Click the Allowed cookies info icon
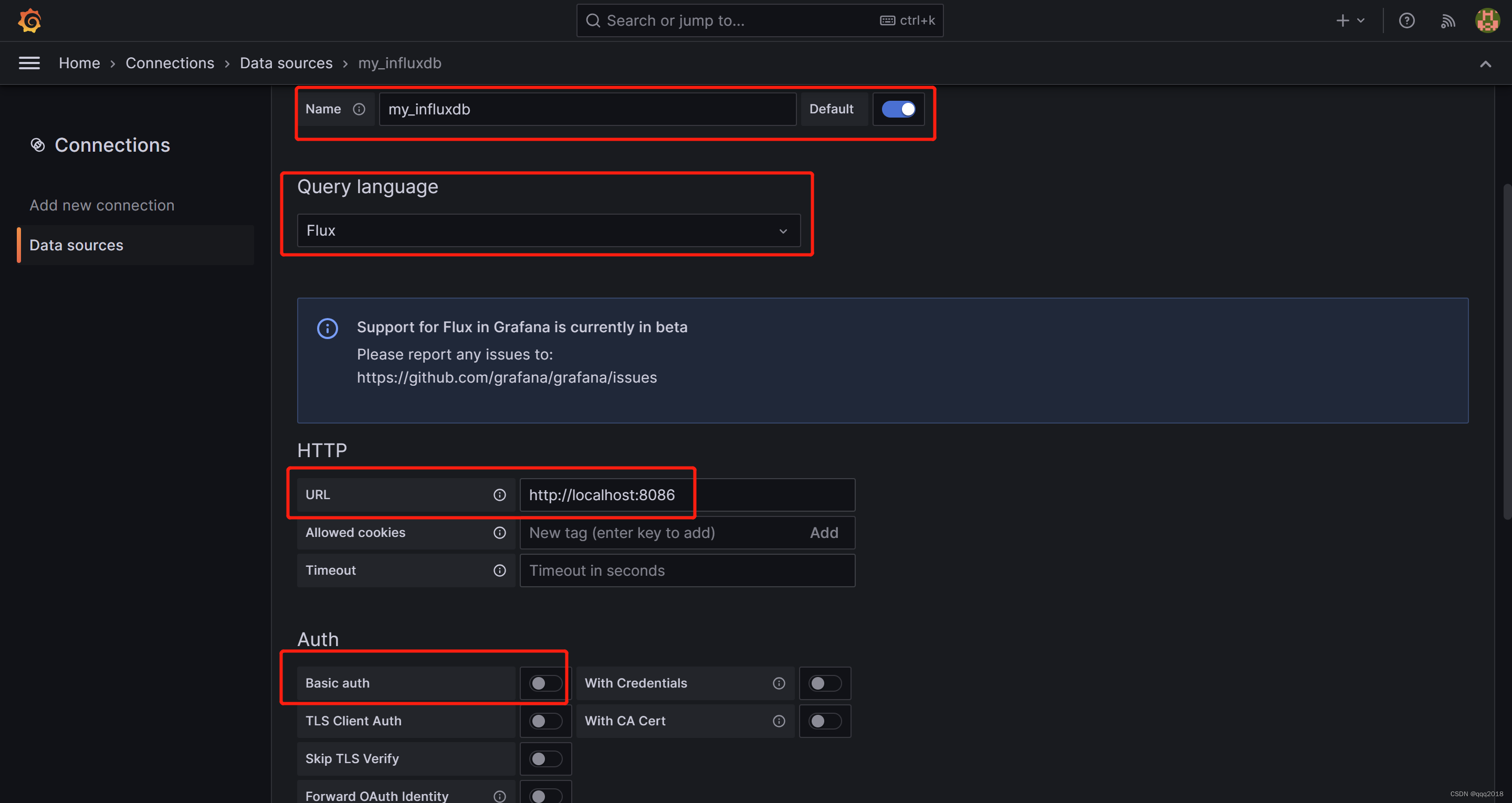Screen dimensions: 1512x803 tap(499, 532)
